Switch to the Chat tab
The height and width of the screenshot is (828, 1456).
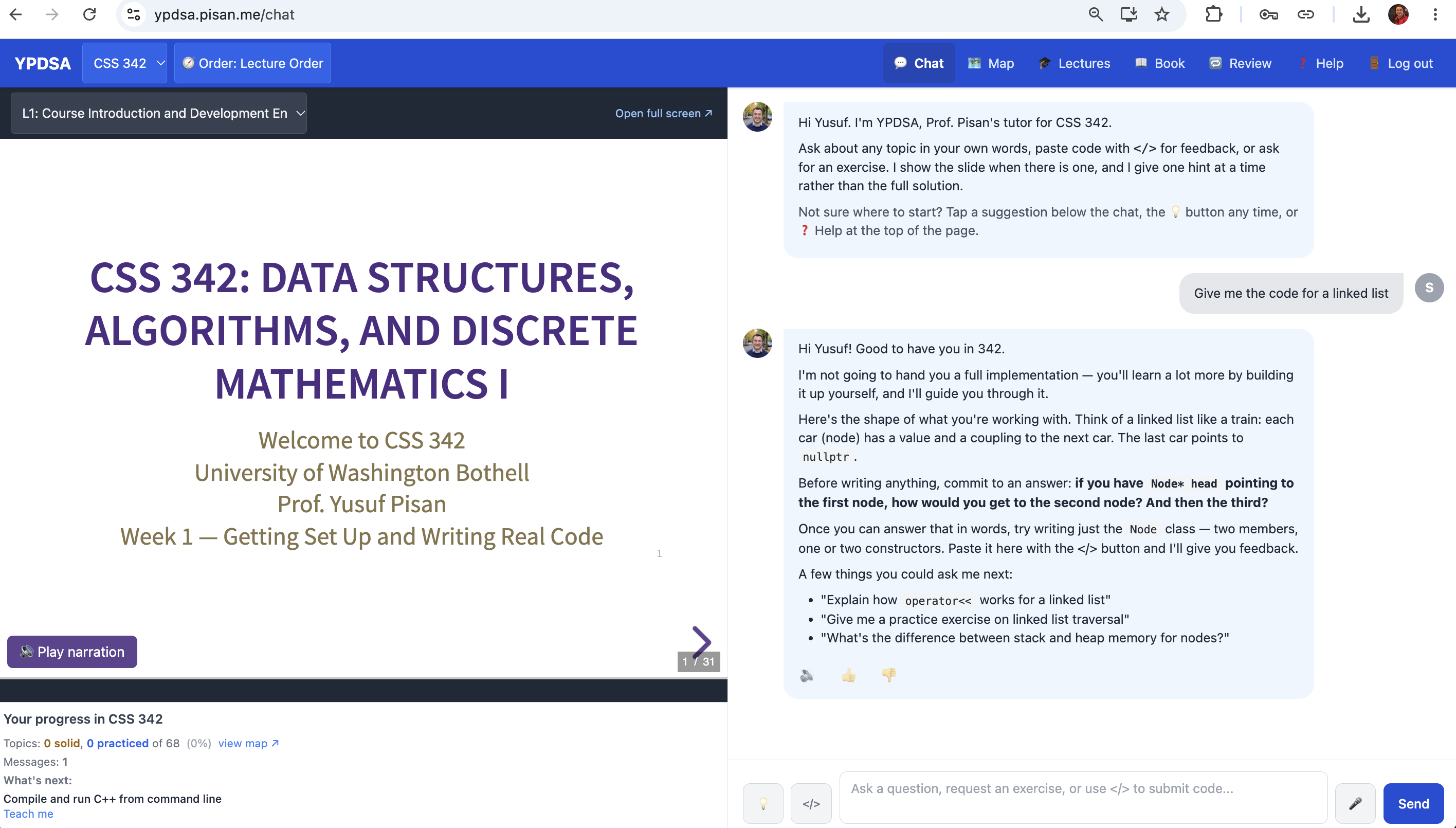919,63
